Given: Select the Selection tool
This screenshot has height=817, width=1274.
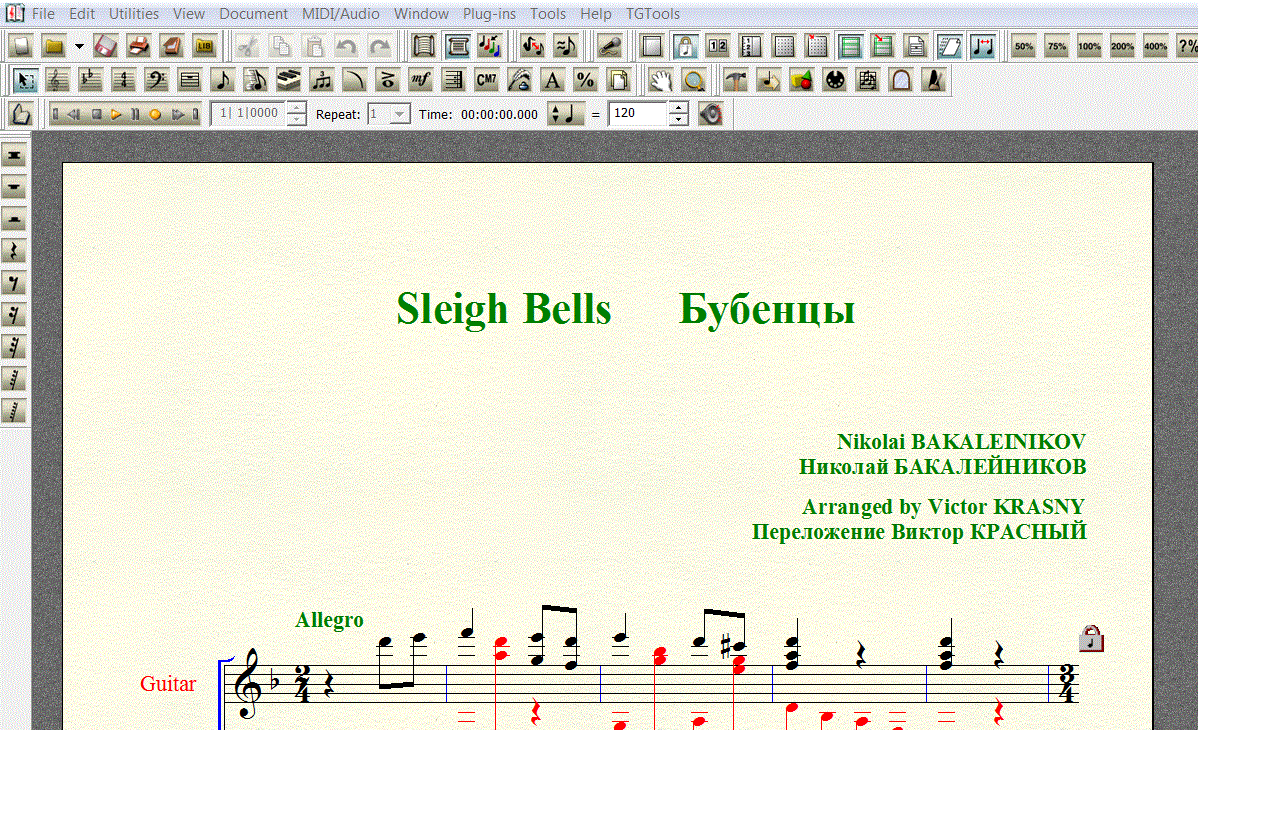Looking at the screenshot, I should click(26, 80).
